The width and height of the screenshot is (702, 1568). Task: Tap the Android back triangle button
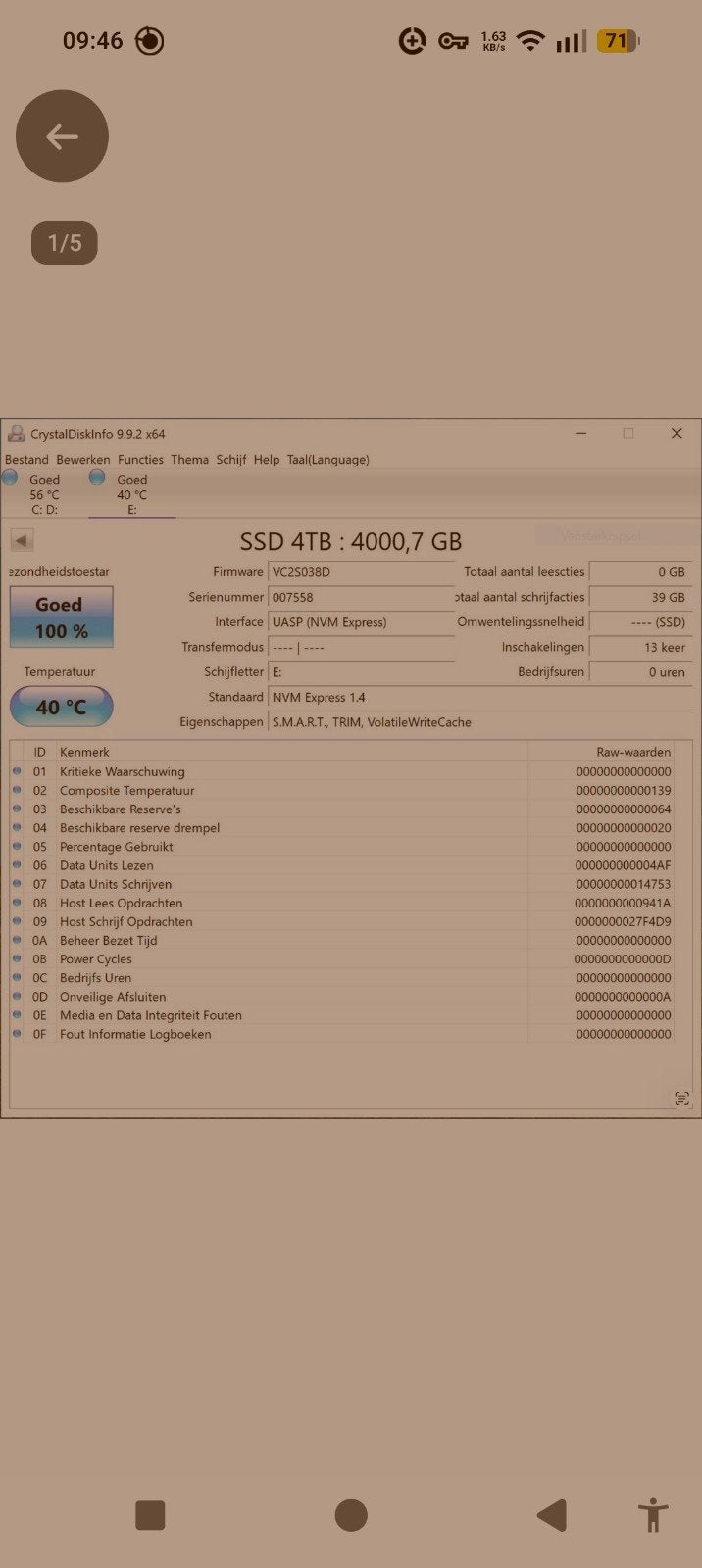(x=552, y=1515)
